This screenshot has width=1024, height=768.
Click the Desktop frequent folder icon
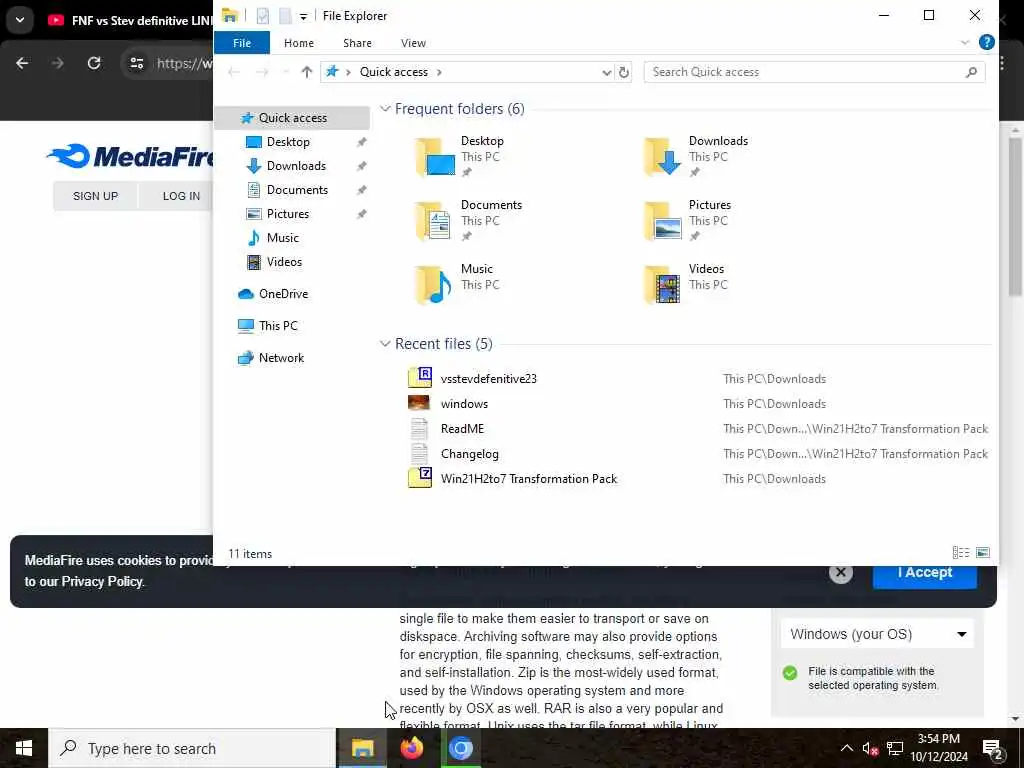pos(435,157)
